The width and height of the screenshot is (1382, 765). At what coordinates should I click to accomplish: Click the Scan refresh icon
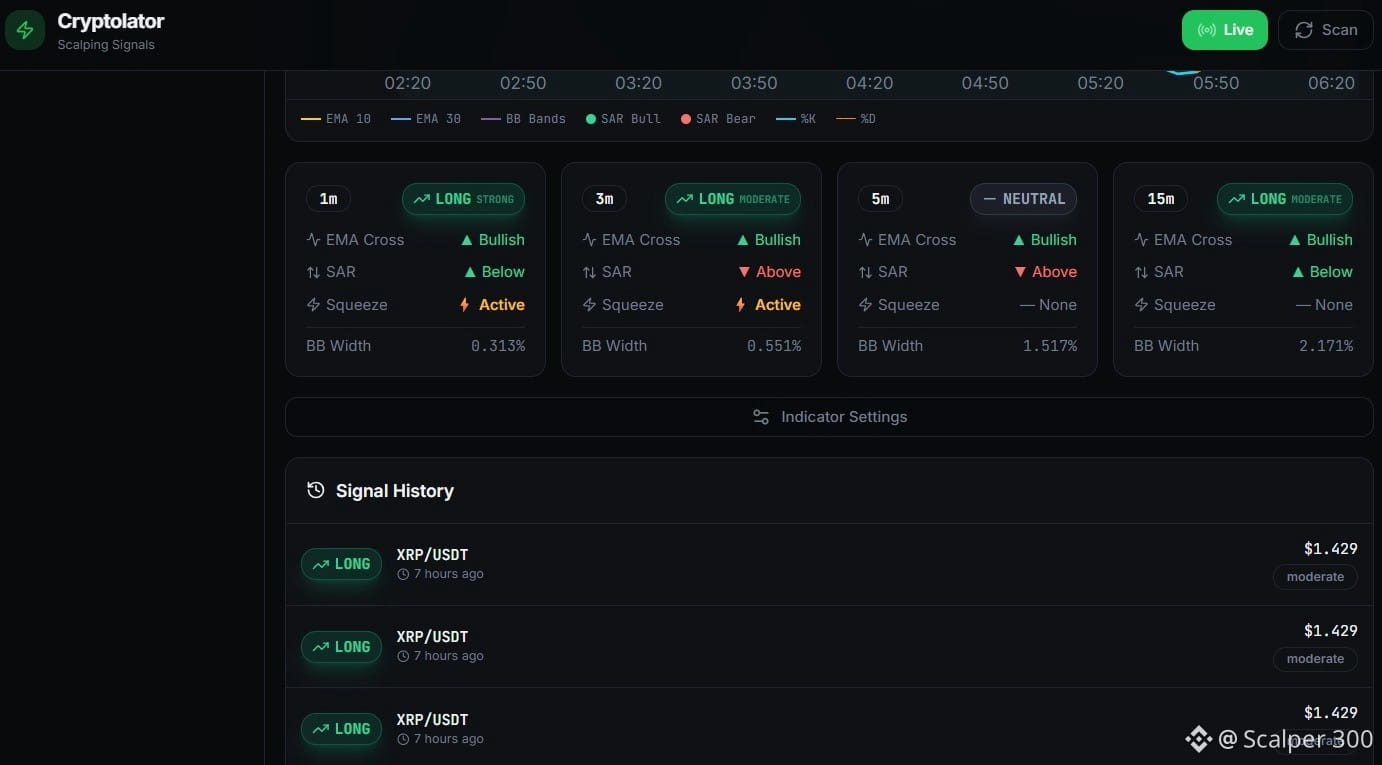(x=1304, y=30)
